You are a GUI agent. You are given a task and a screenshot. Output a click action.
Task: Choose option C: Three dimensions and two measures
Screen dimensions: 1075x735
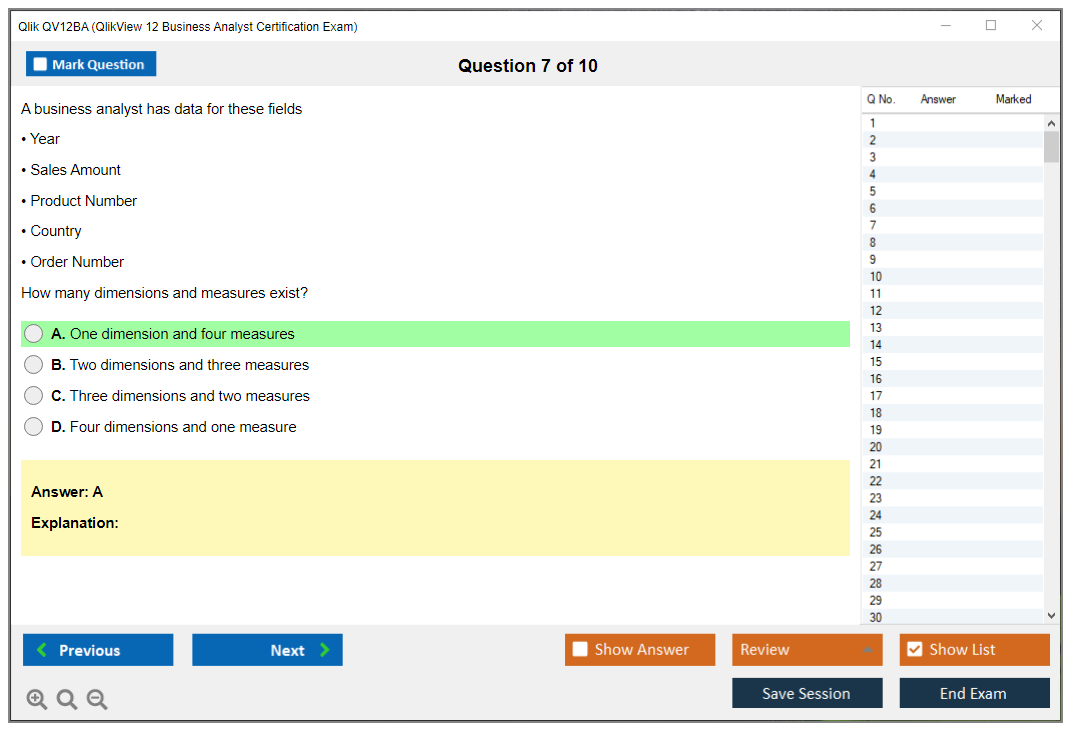pyautogui.click(x=34, y=396)
